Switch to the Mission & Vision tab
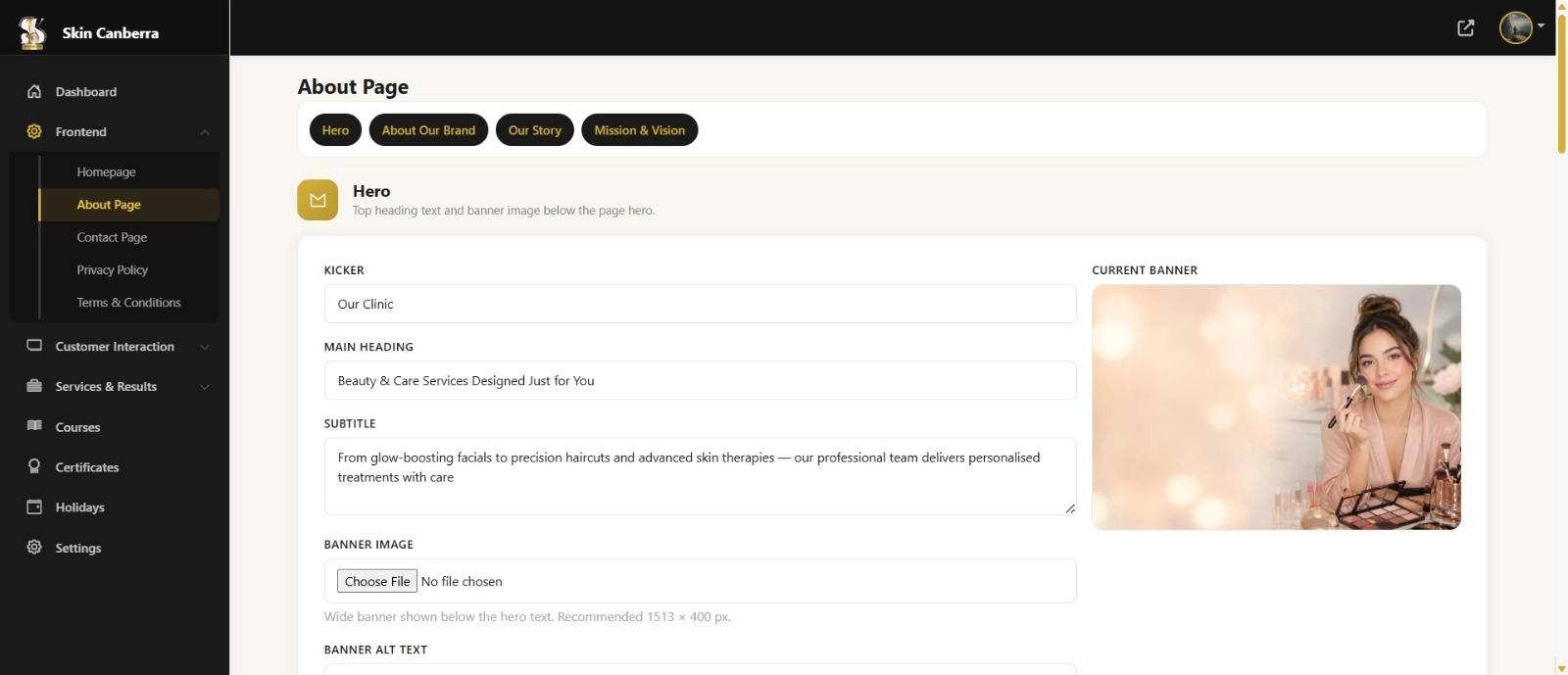1568x675 pixels. pos(640,130)
